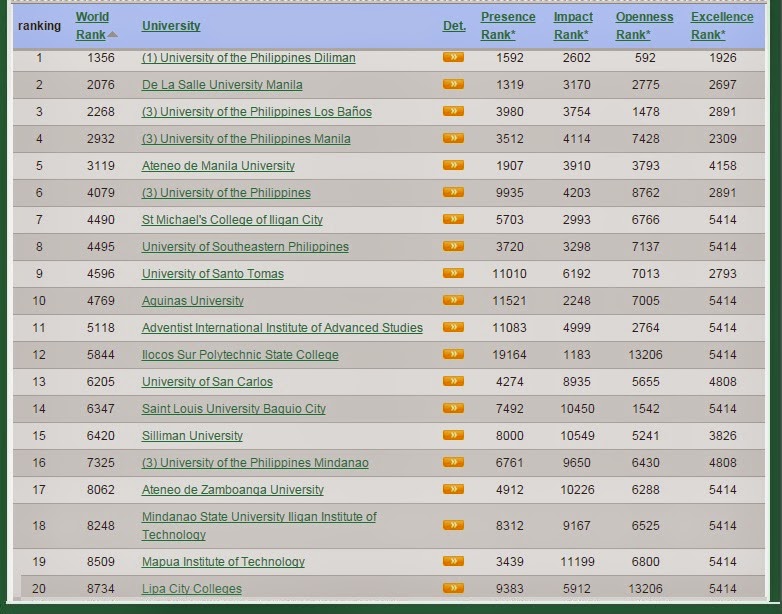Open details icon for Mapua Institute of Technology
Screen dimensions: 782x614
point(453,561)
